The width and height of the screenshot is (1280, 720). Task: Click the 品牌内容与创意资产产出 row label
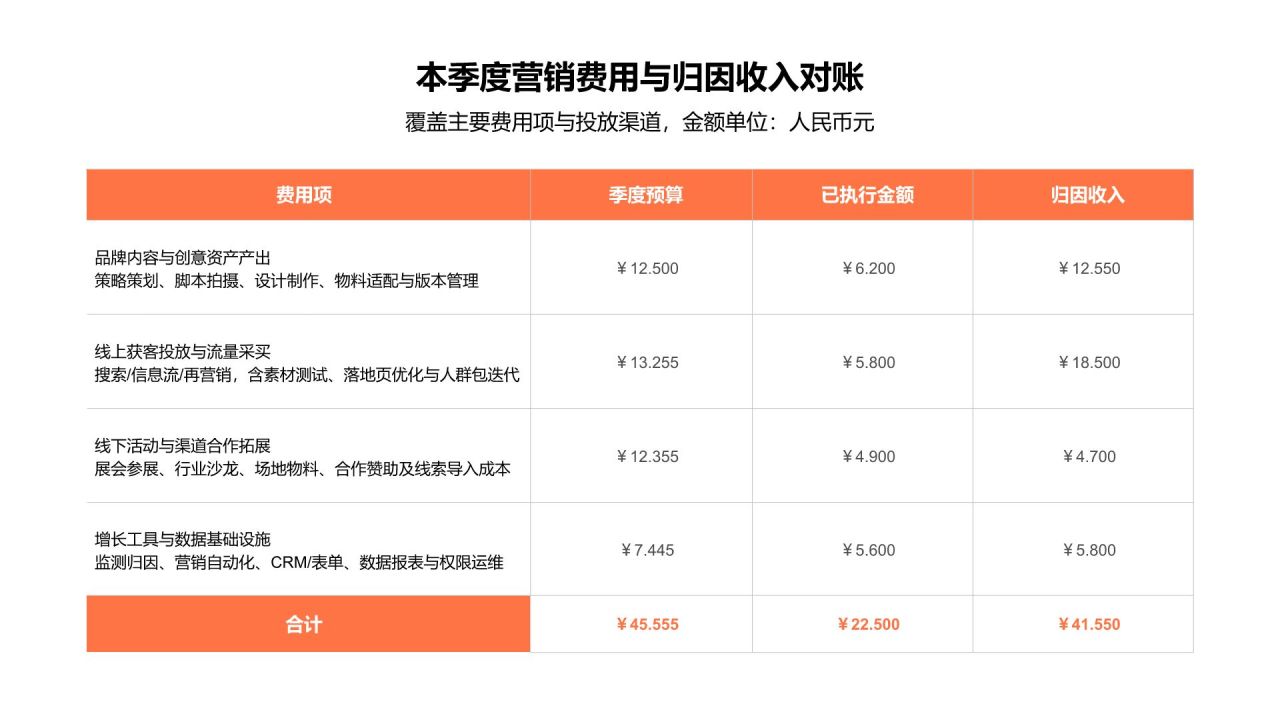click(x=183, y=258)
